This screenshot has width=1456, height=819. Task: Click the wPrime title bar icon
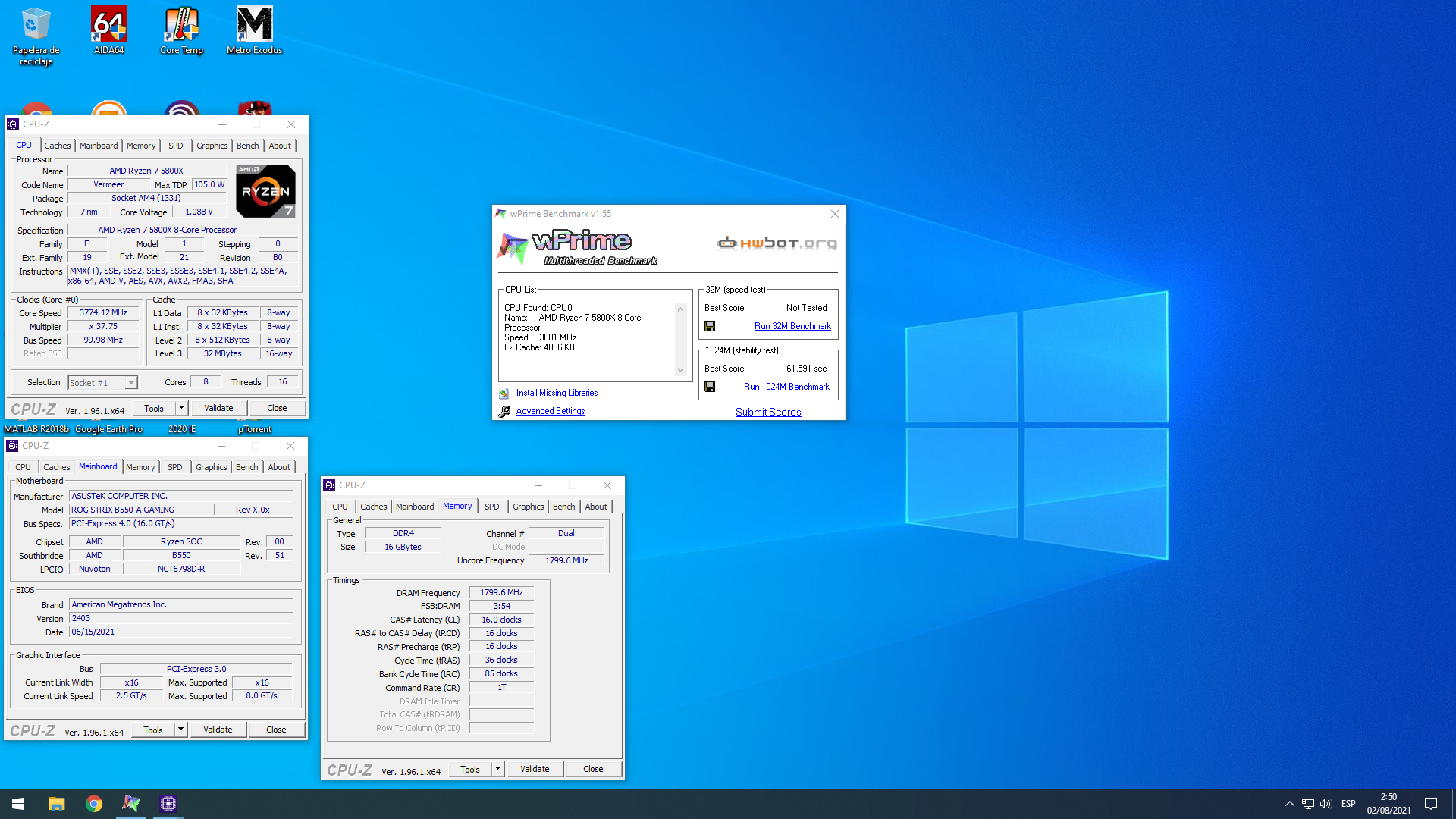(500, 214)
